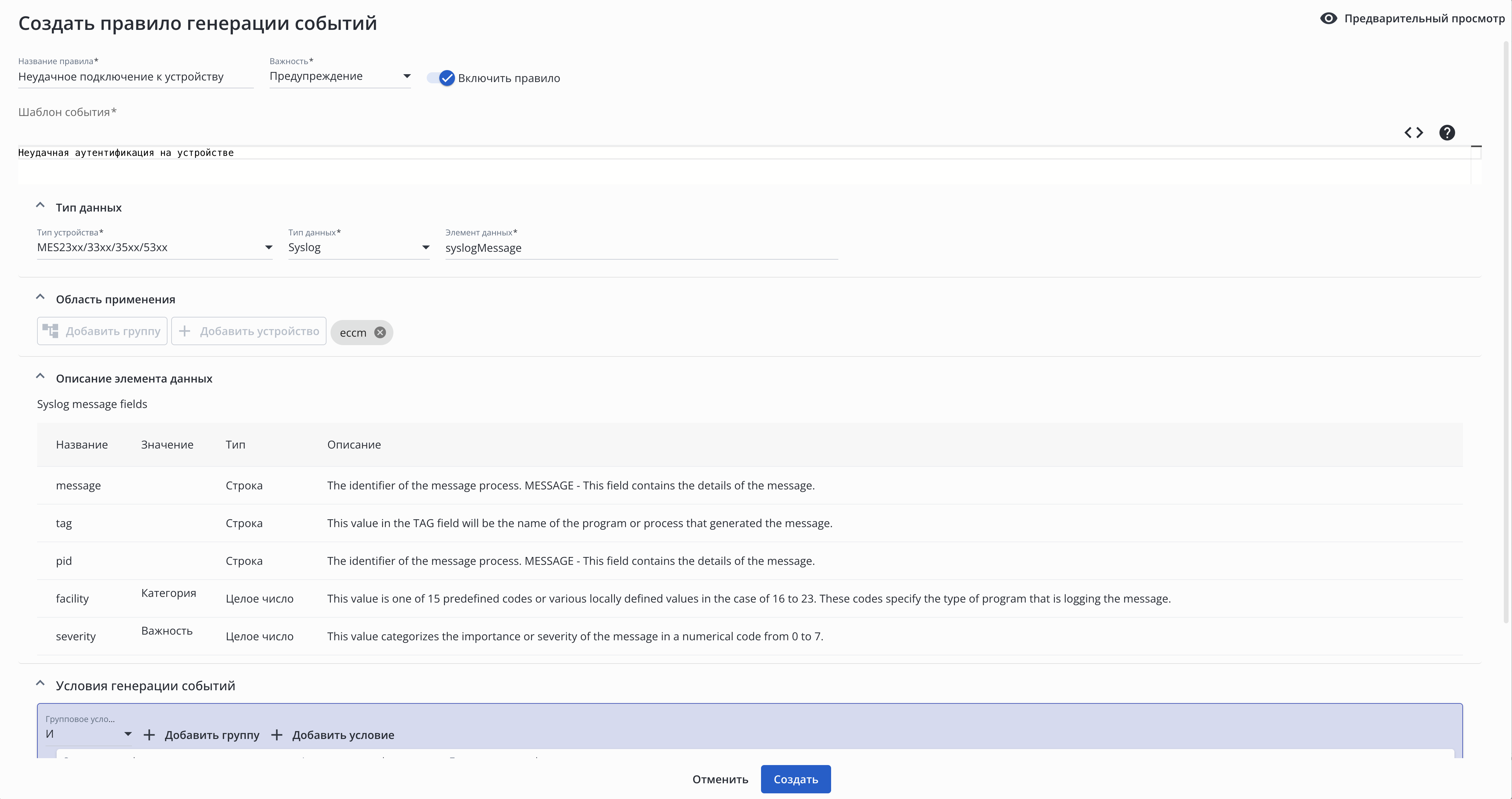Click the Создать button
This screenshot has height=799, width=1512.
point(795,779)
